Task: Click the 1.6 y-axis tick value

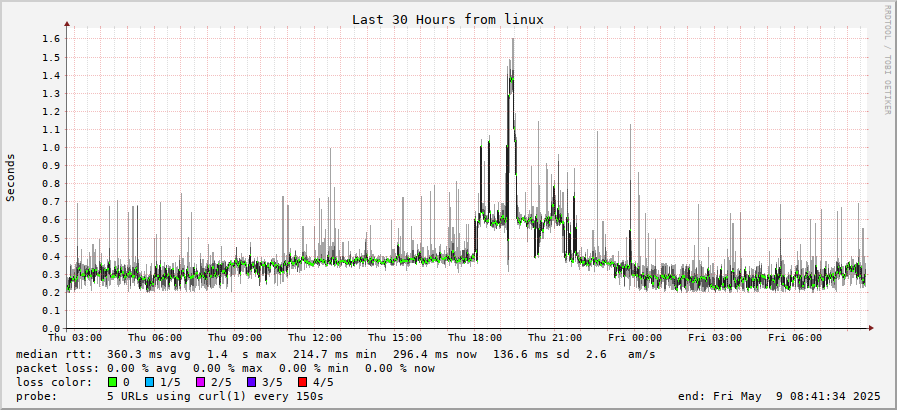Action: click(52, 39)
